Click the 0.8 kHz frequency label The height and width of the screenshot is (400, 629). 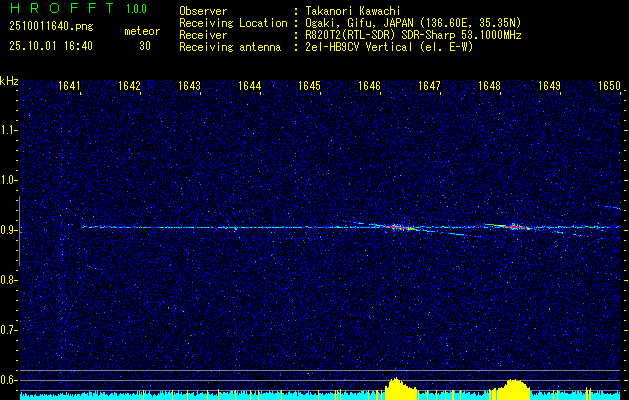coord(8,280)
